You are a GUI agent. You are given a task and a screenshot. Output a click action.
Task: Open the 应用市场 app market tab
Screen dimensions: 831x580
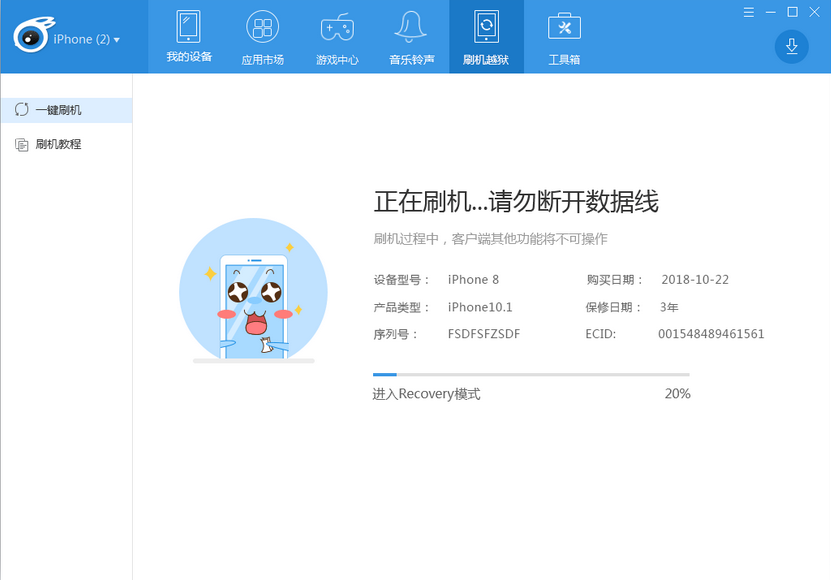[x=263, y=37]
